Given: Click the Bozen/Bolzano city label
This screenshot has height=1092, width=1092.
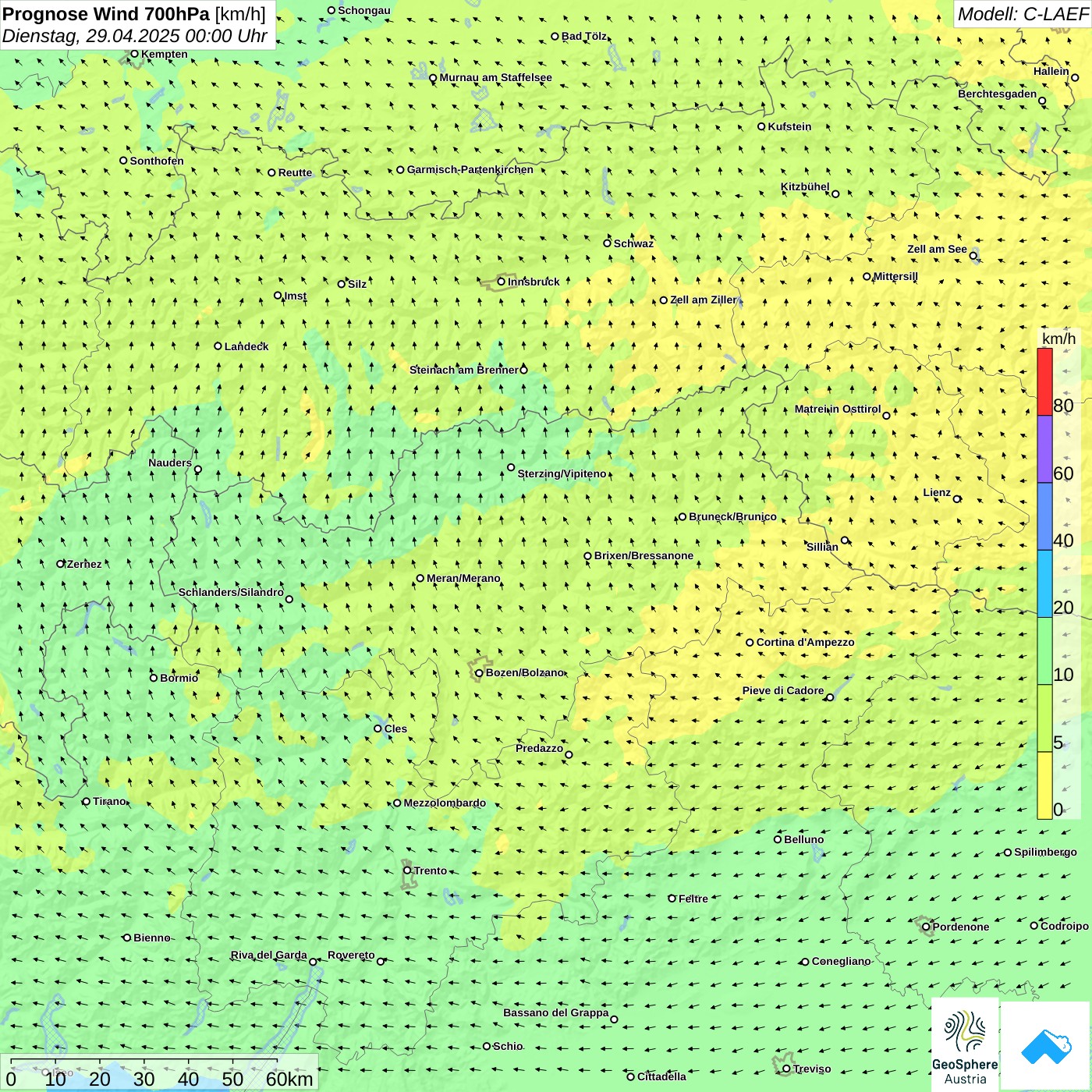Looking at the screenshot, I should tap(525, 672).
